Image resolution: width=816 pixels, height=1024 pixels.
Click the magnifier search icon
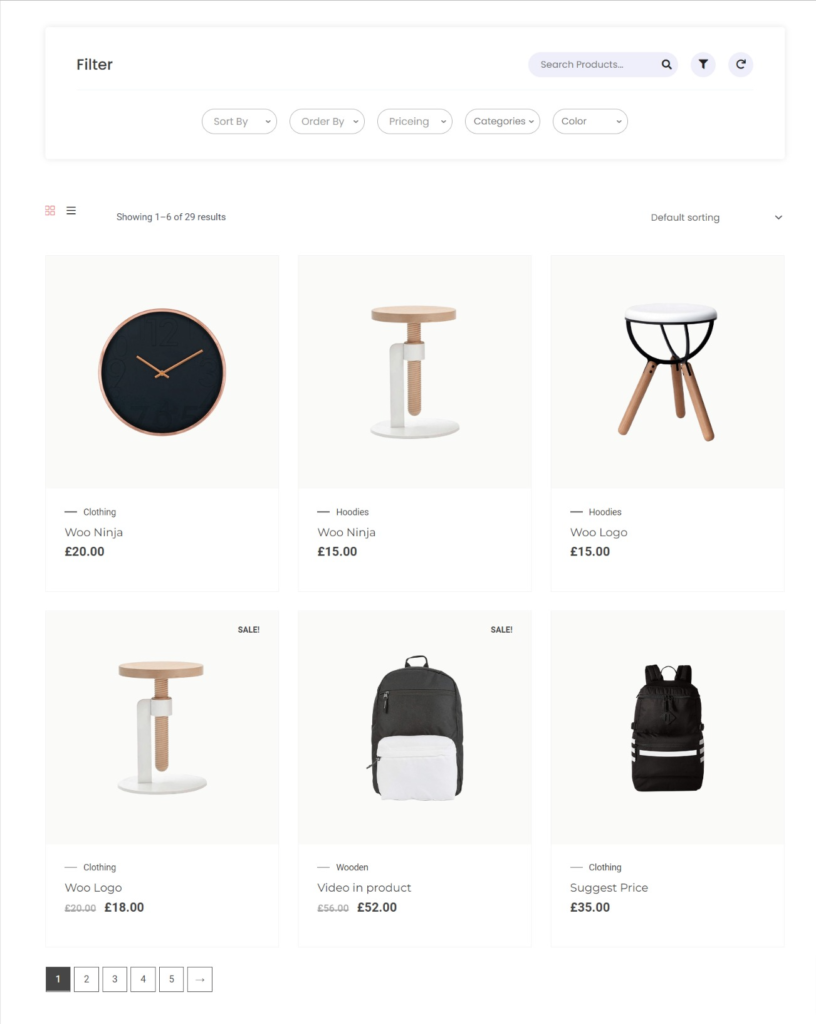click(x=667, y=64)
